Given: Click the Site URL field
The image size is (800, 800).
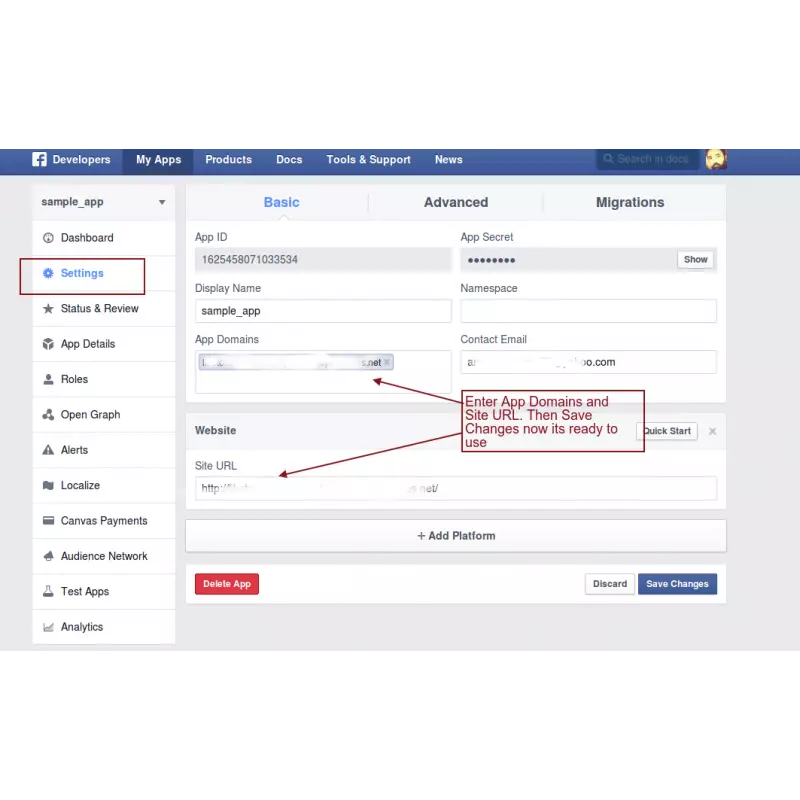Looking at the screenshot, I should (456, 488).
